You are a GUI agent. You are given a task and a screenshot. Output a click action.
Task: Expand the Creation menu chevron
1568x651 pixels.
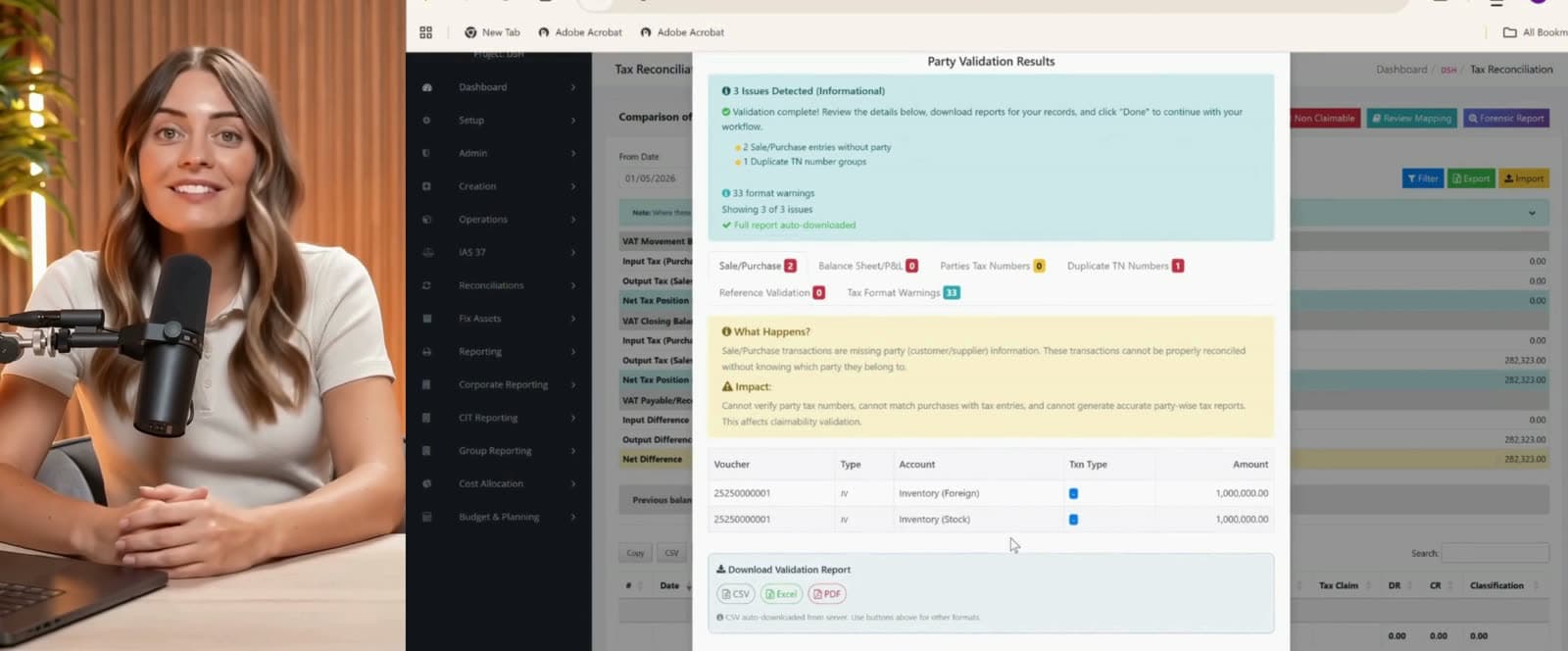coord(573,186)
